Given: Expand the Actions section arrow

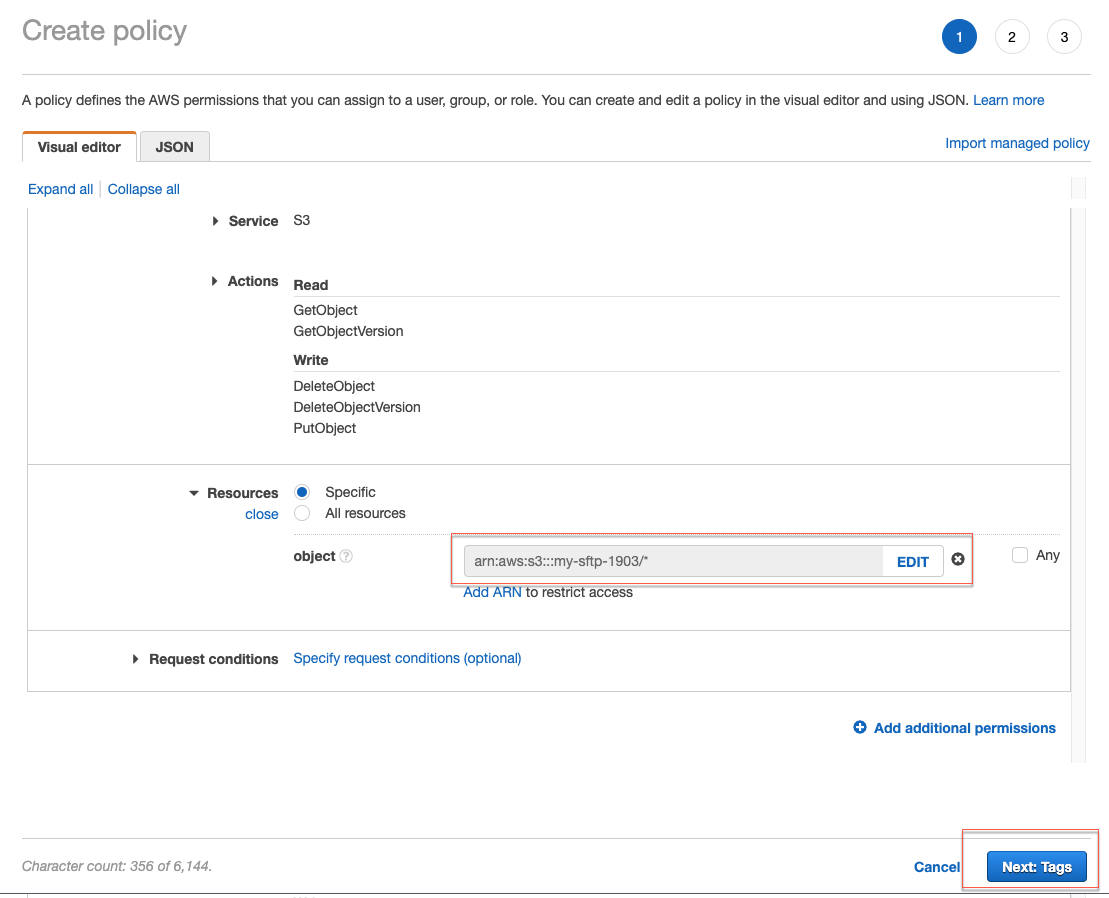Looking at the screenshot, I should 214,281.
